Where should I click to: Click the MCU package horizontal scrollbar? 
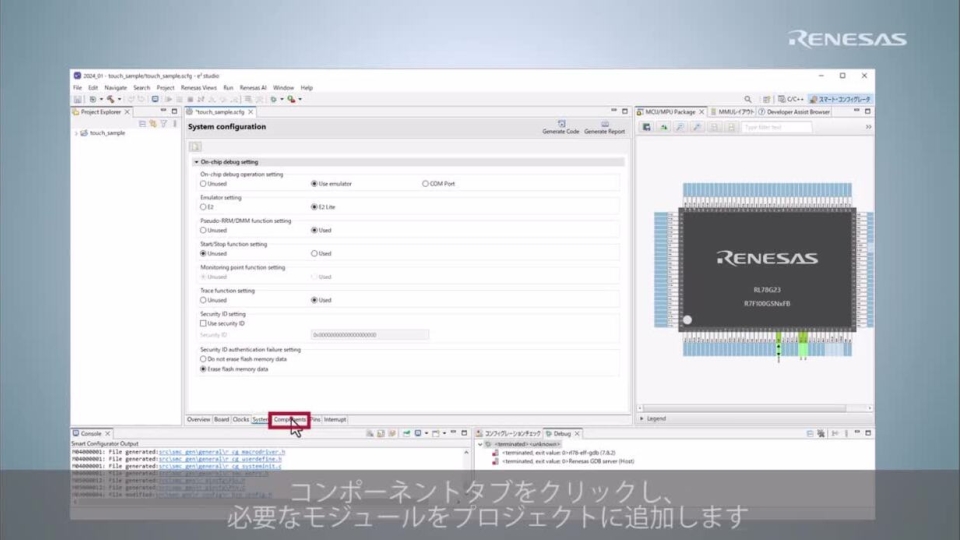[x=746, y=408]
